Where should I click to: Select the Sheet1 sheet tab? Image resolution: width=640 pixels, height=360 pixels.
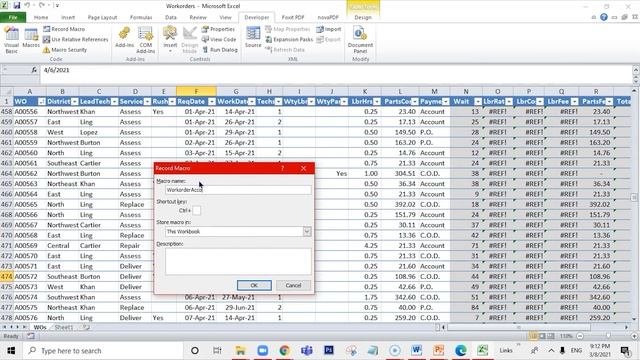click(x=64, y=327)
